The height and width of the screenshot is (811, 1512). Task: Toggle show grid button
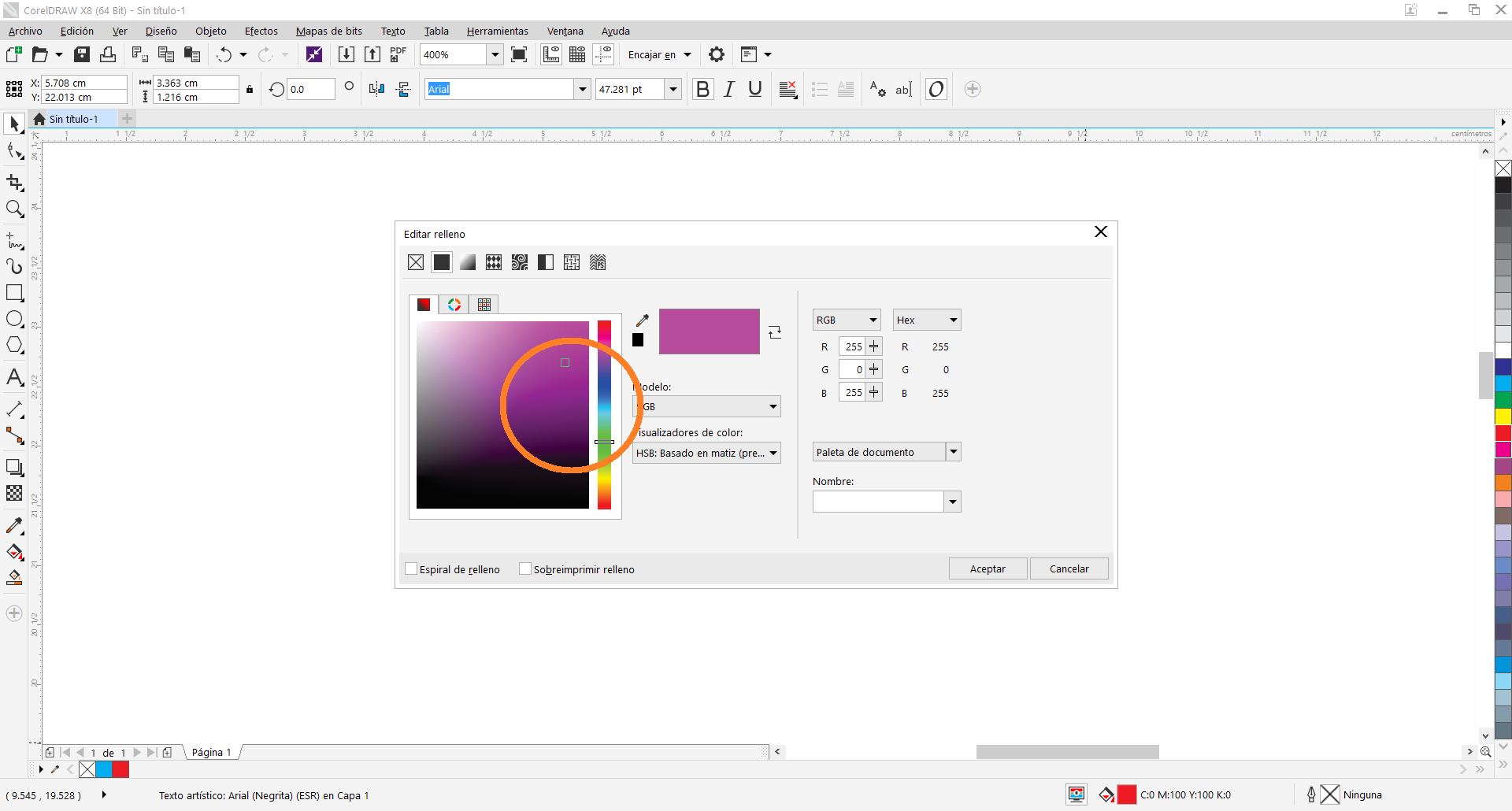pyautogui.click(x=577, y=54)
